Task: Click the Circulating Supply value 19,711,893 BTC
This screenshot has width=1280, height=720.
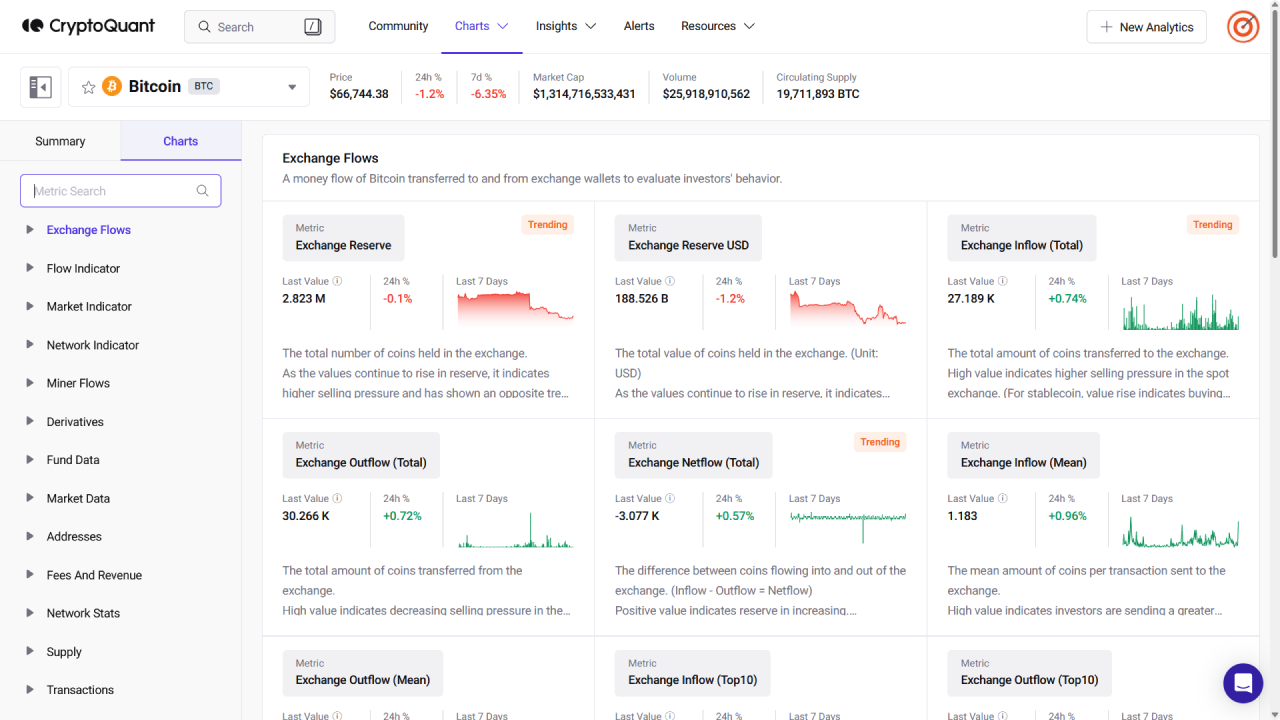Action: (x=818, y=94)
